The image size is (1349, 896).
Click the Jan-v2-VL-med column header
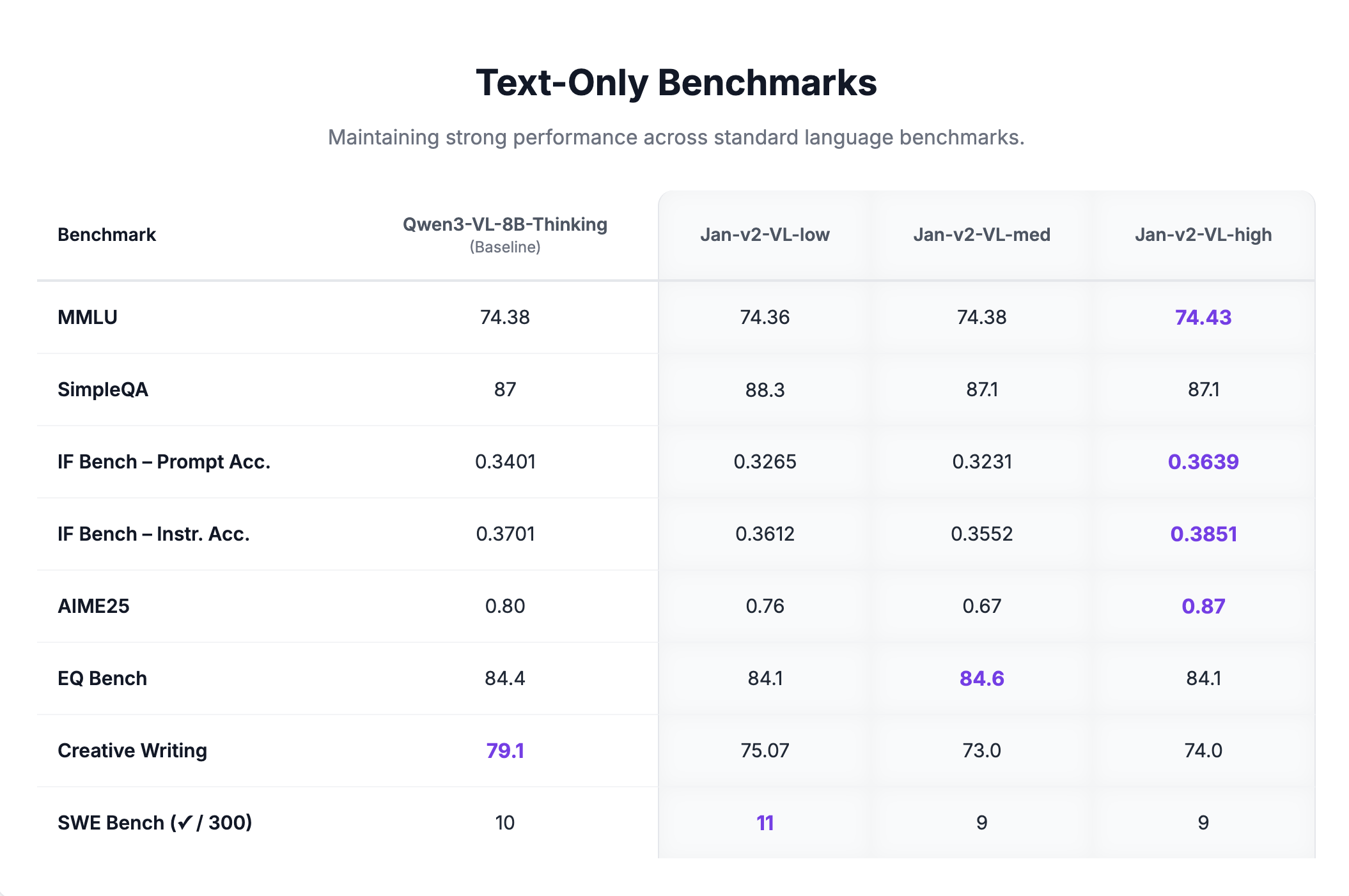coord(981,235)
